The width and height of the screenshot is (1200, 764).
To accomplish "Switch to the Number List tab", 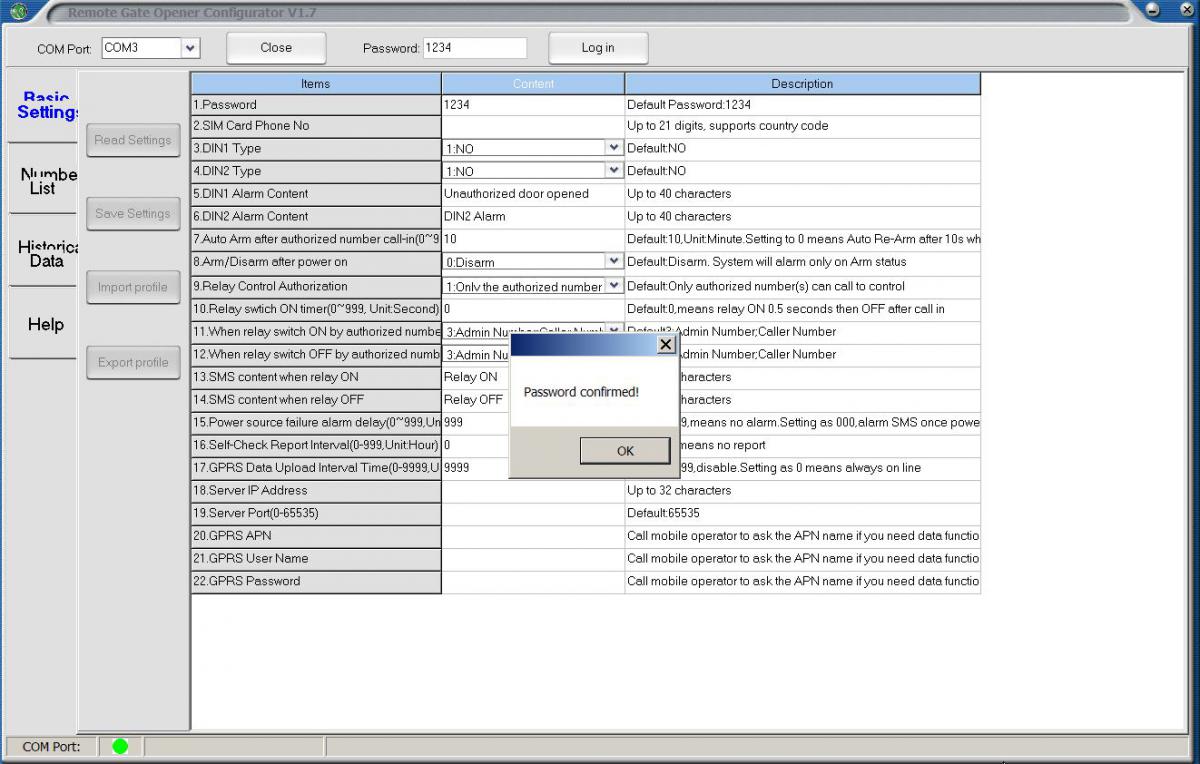I will 44,181.
